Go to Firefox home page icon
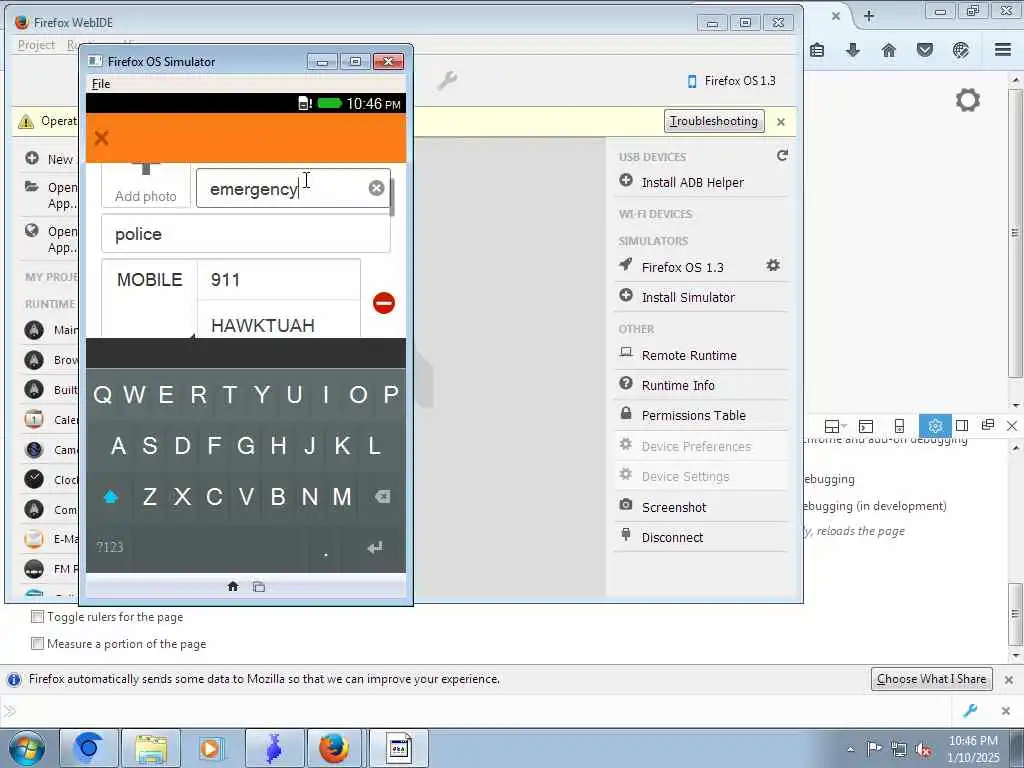The image size is (1024, 768). click(889, 50)
